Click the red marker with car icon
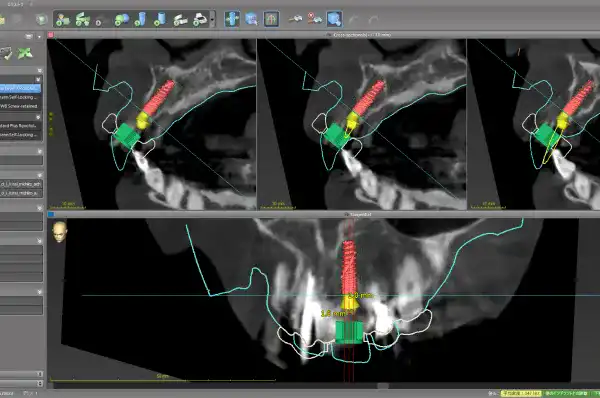The image size is (600, 398). (315, 19)
